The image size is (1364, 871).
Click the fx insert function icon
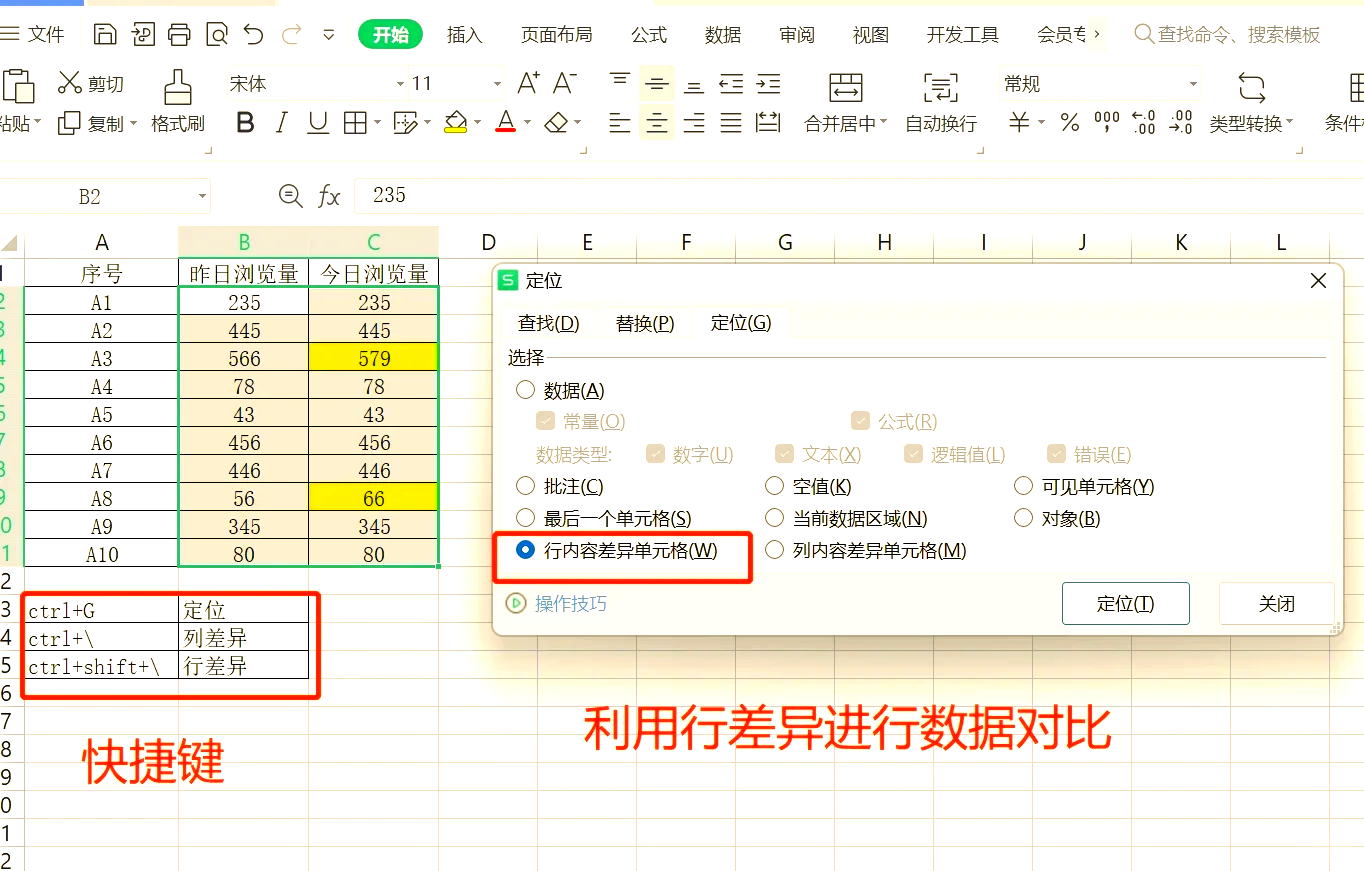329,196
